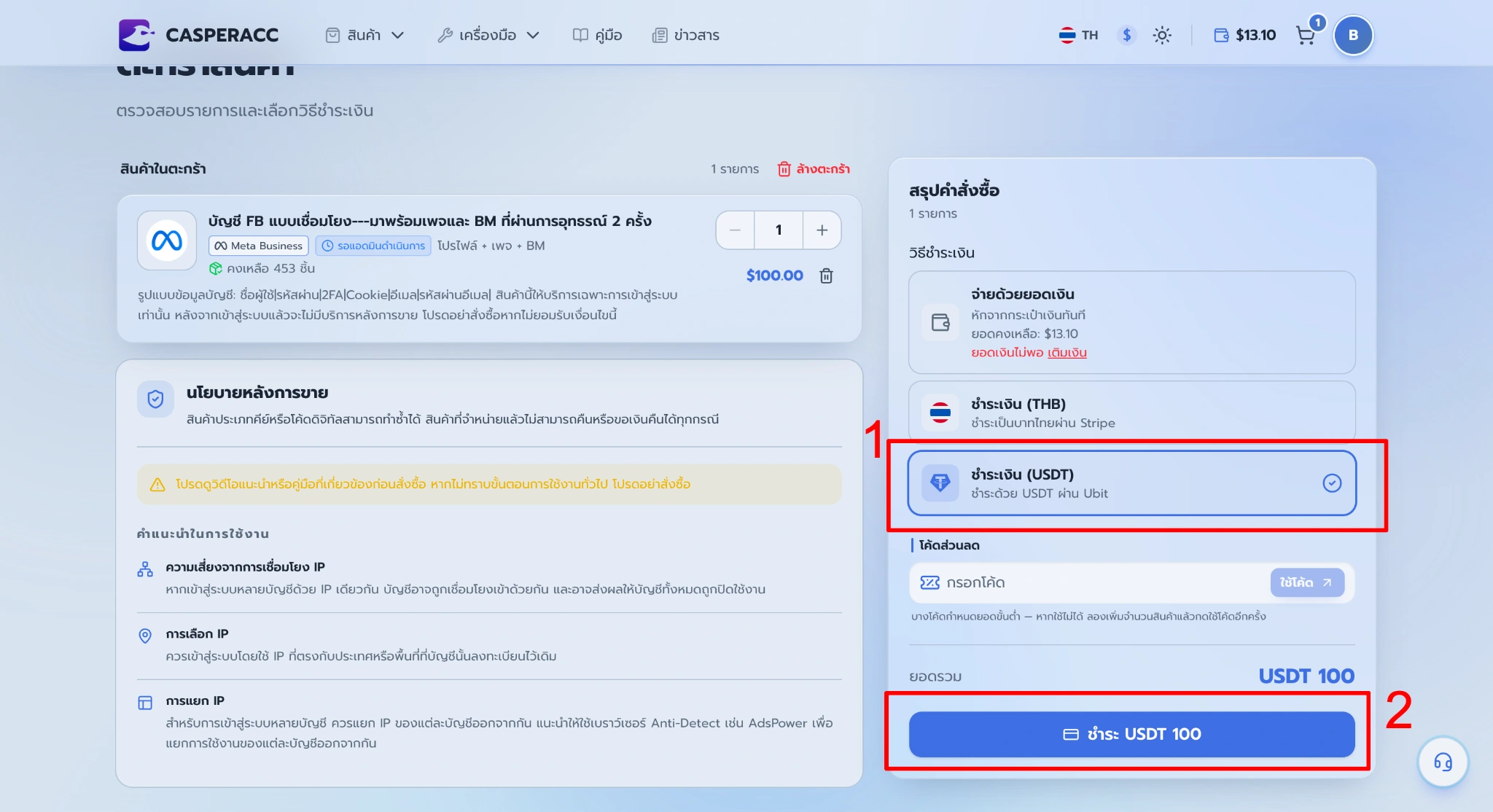Viewport: 1493px width, 812px height.
Task: Open the เครื่องมือ tools menu
Action: tap(488, 35)
